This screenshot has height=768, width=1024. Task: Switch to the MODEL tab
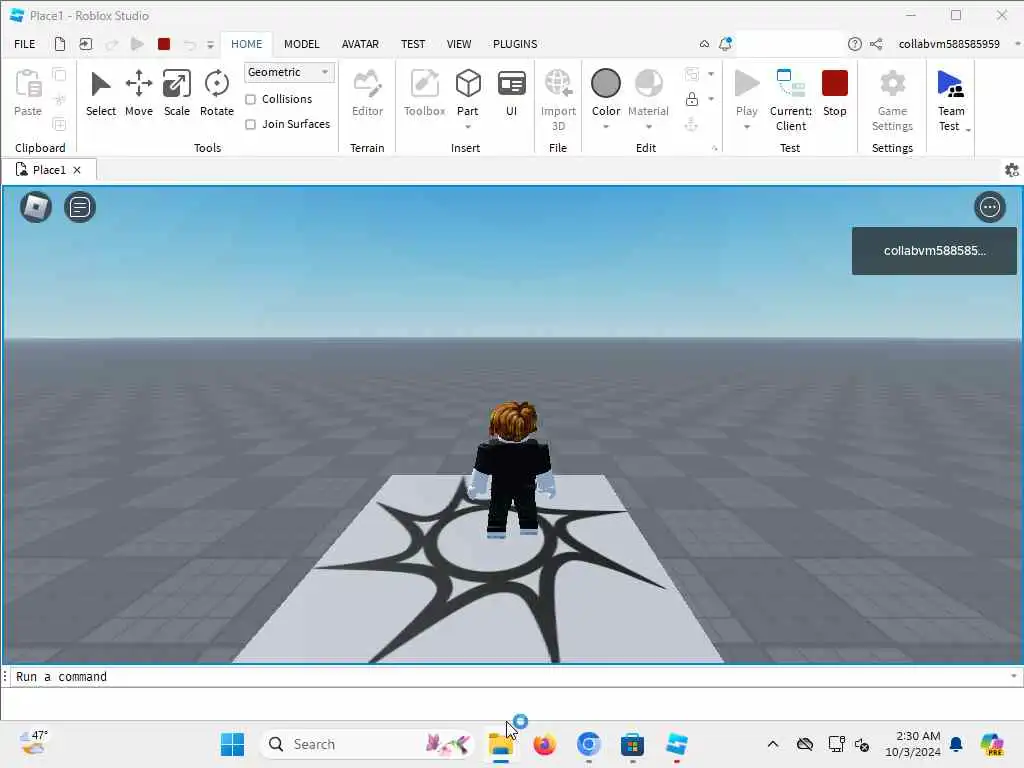click(302, 44)
